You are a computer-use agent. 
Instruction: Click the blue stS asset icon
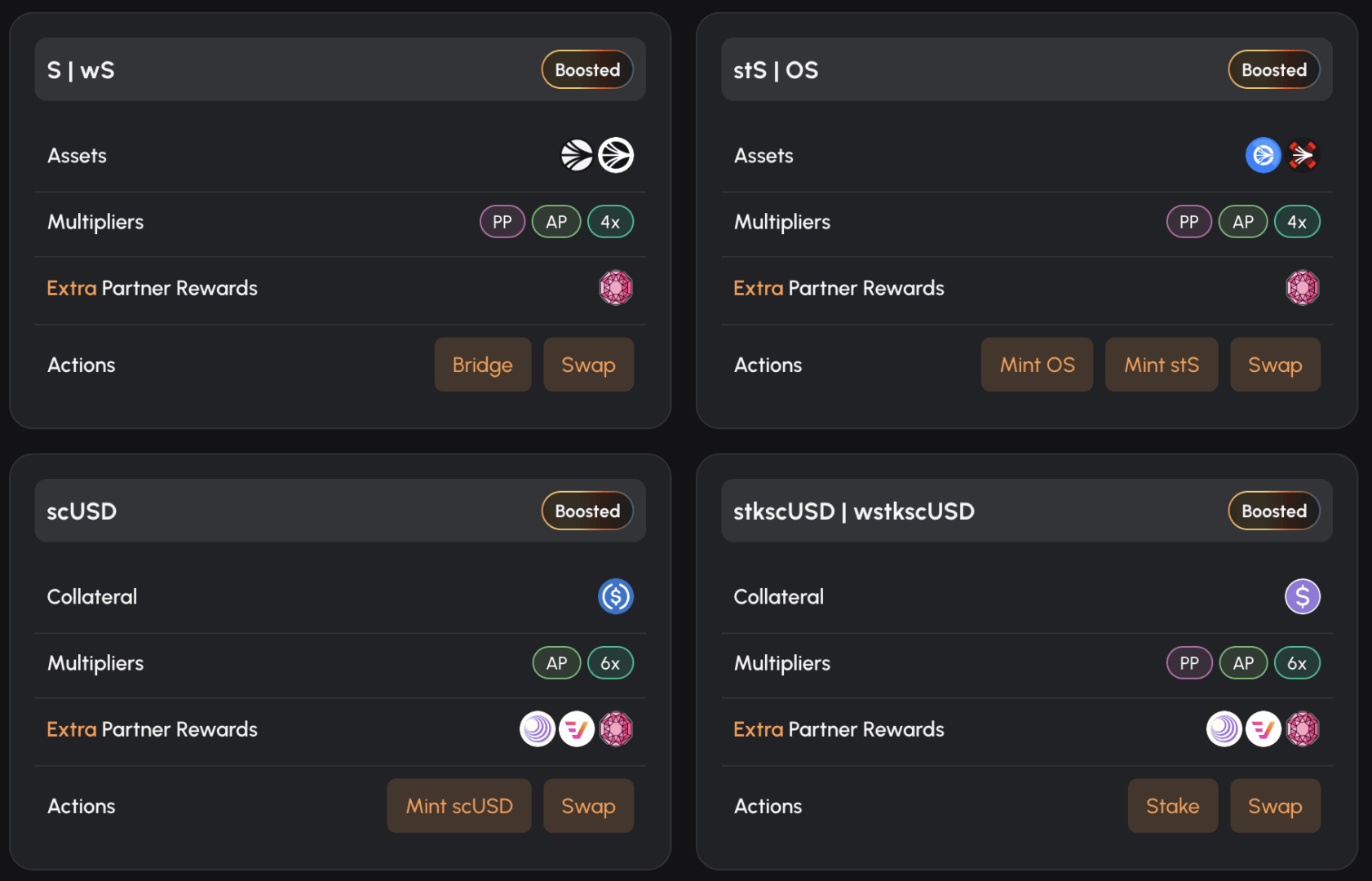1263,155
